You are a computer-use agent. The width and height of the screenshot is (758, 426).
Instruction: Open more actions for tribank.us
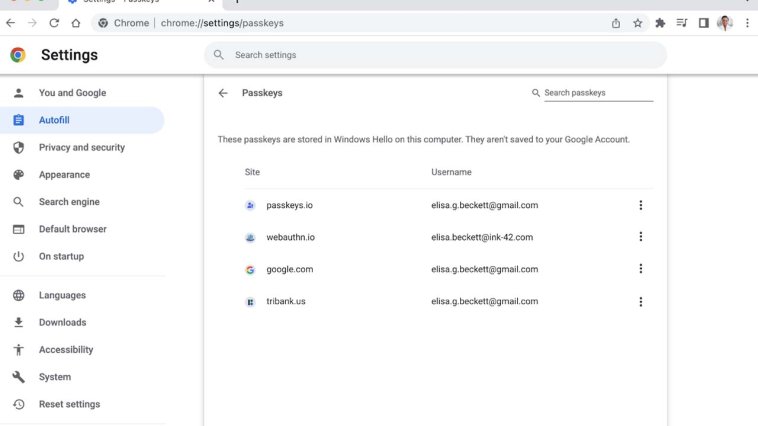(641, 302)
